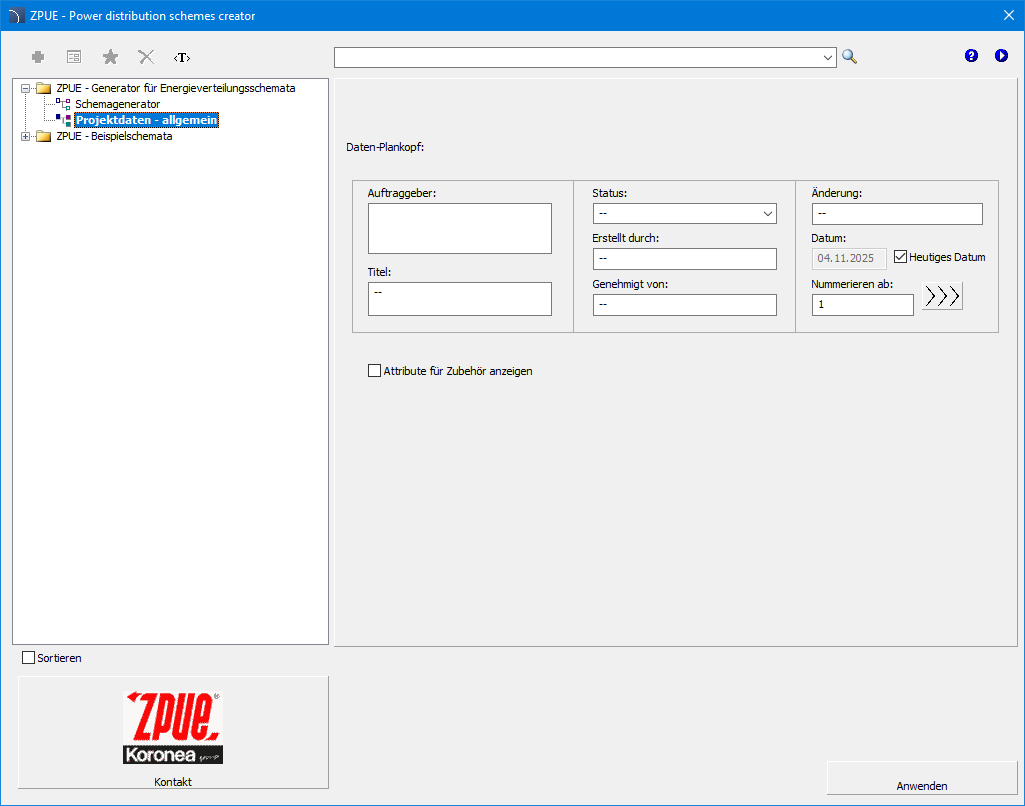The height and width of the screenshot is (806, 1025).
Task: Click the magnifying glass search icon
Action: (849, 57)
